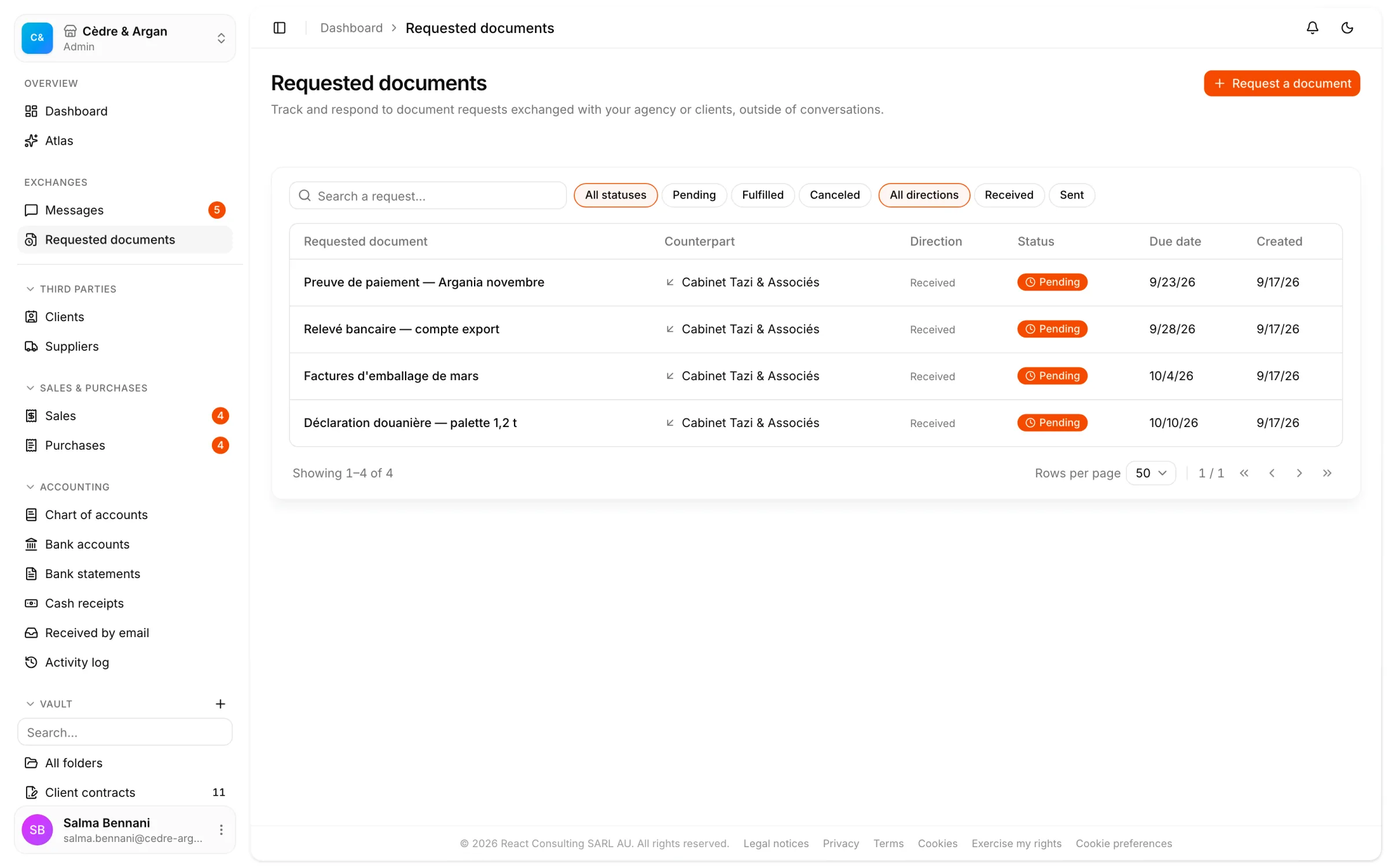Click the Chart of accounts icon
1389x868 pixels.
(x=31, y=514)
